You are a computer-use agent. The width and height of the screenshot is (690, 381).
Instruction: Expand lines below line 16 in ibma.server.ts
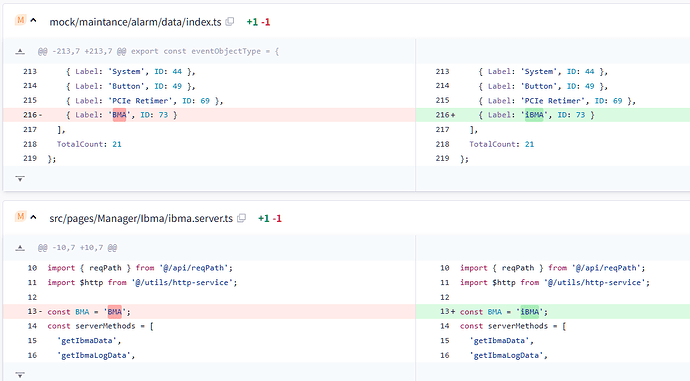click(x=20, y=375)
